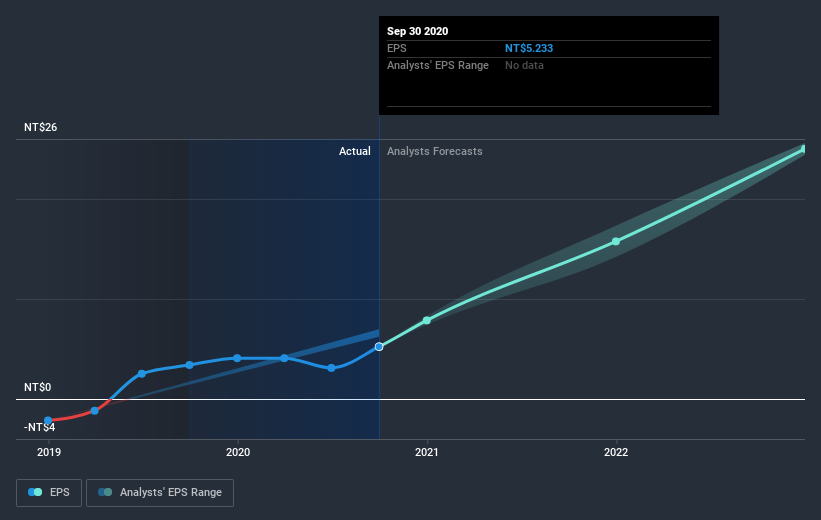The image size is (821, 520).
Task: Click the EPS dip point in mid-2020
Action: click(x=331, y=368)
